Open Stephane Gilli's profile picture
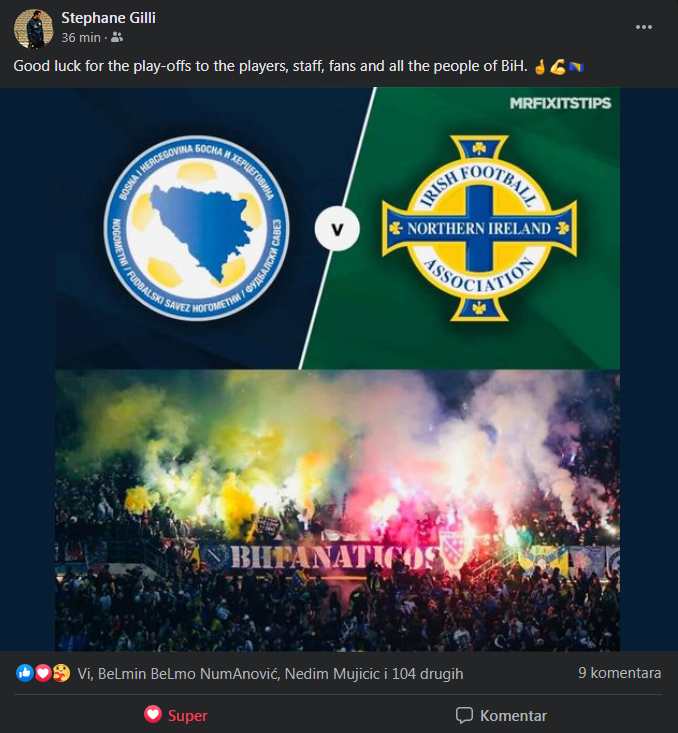This screenshot has width=678, height=733. click(33, 29)
